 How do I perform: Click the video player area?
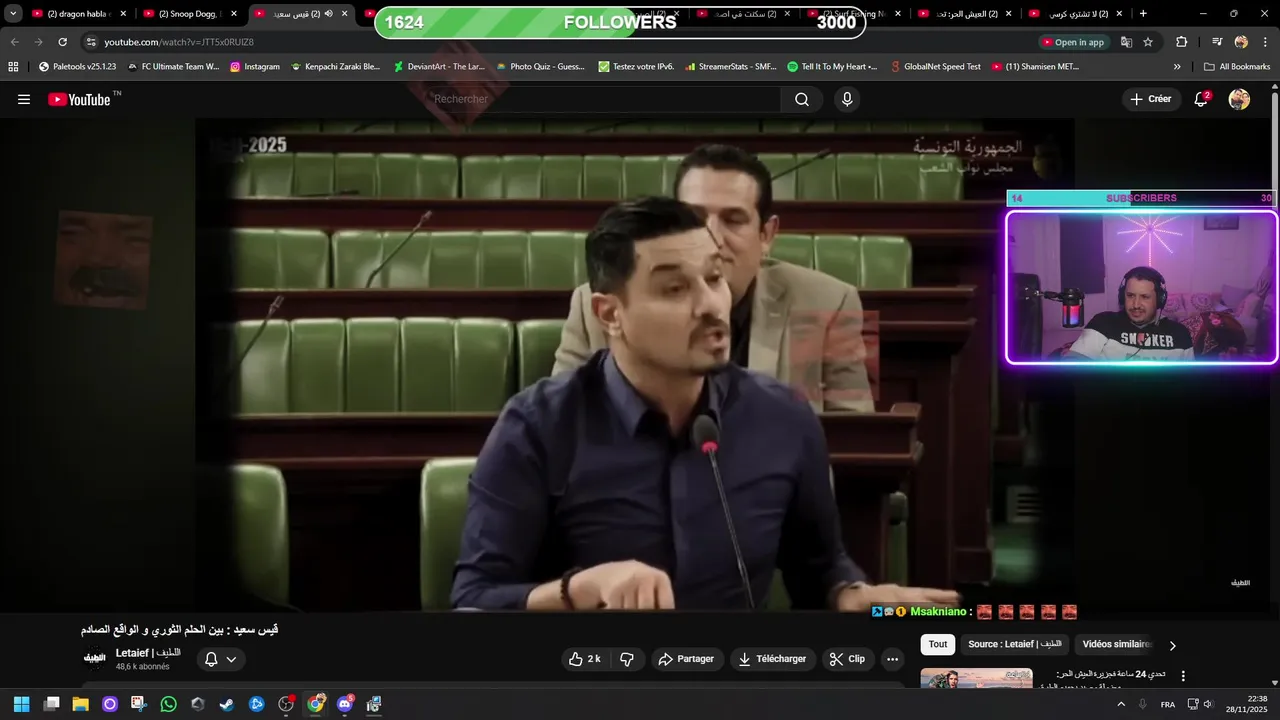pyautogui.click(x=635, y=365)
